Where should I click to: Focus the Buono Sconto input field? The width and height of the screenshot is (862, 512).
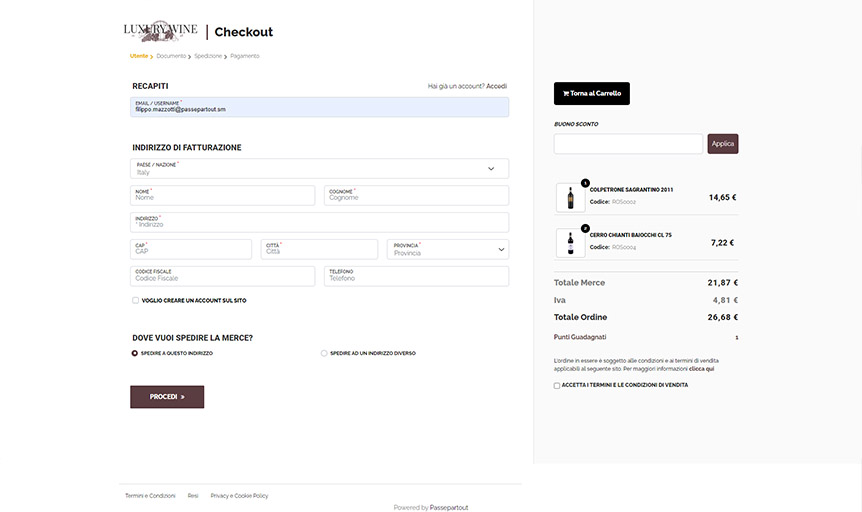628,144
